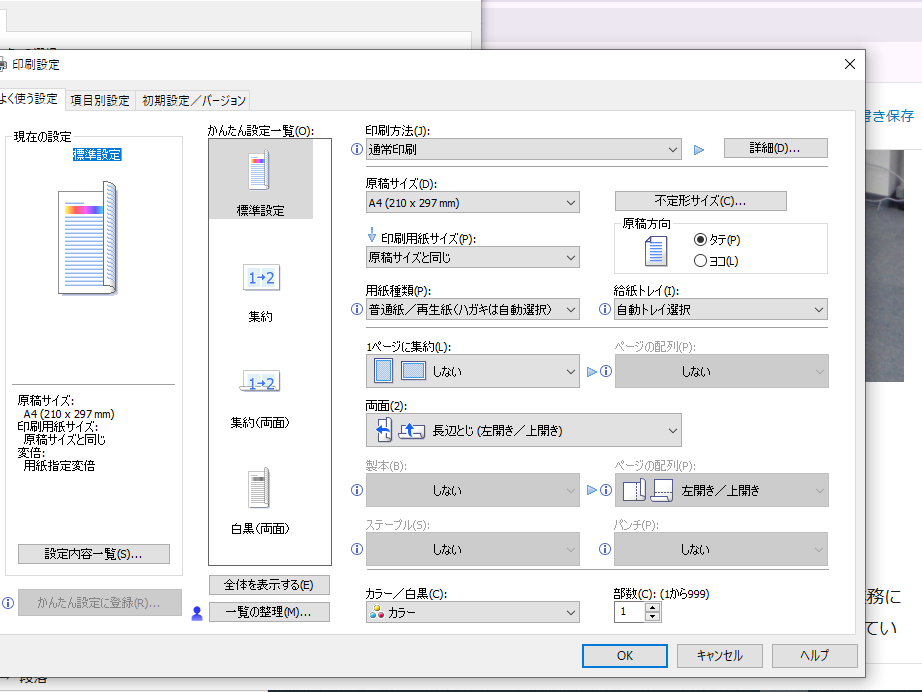Switch to the 初期設定／バージョン tab

(x=193, y=100)
